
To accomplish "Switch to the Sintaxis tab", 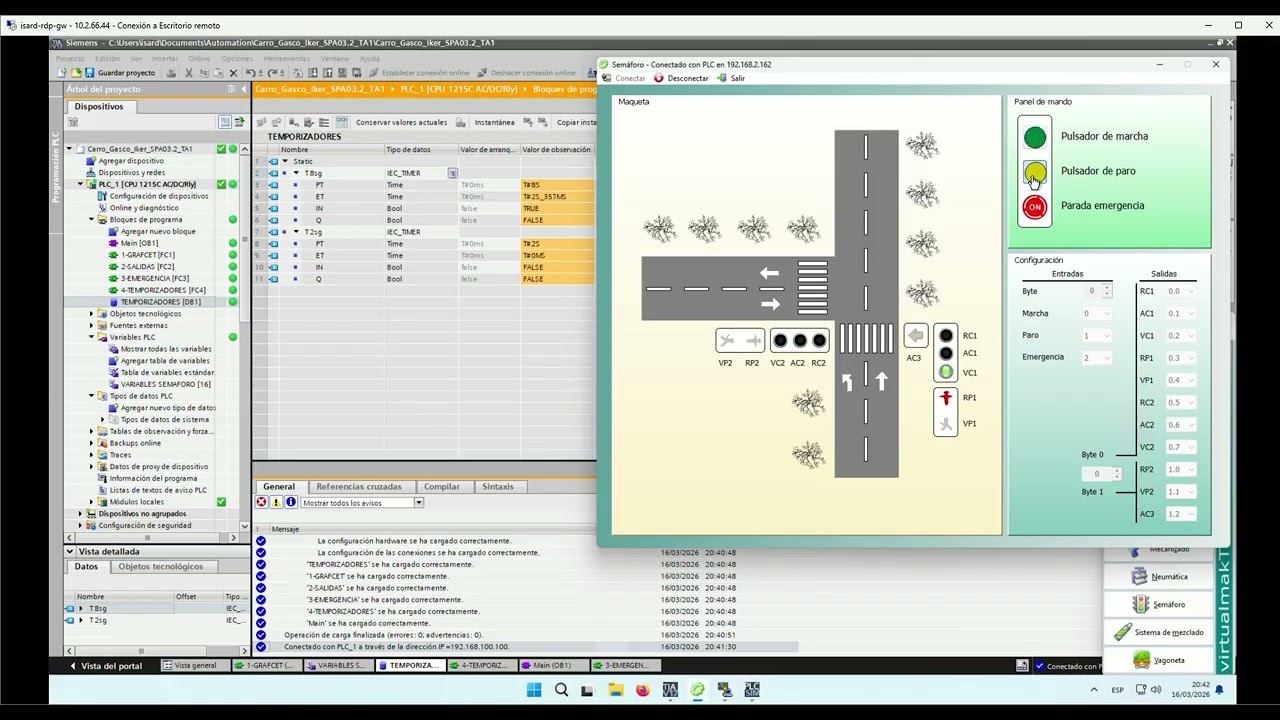I will [x=497, y=487].
